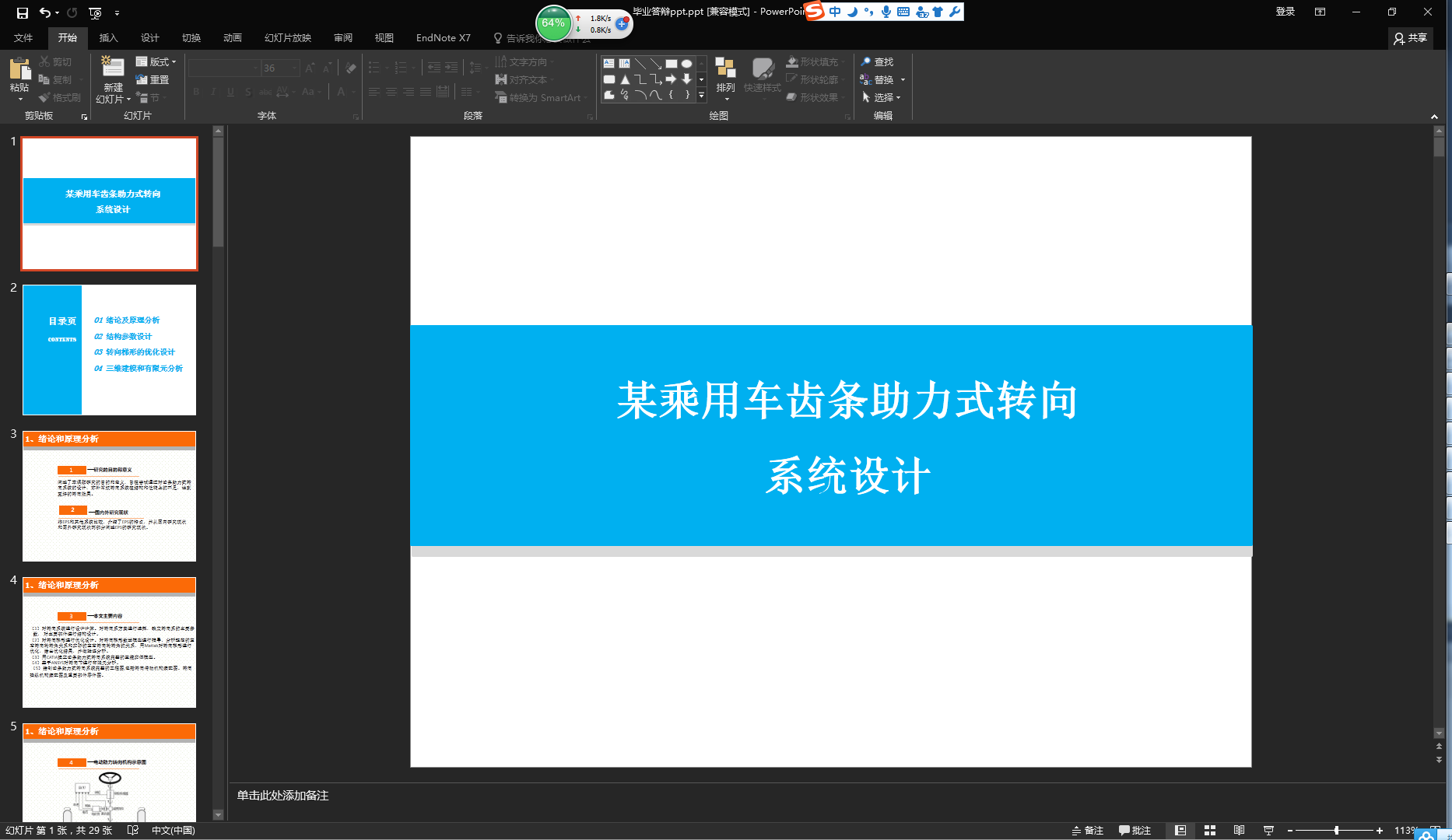Open the 视图 ribbon tab
Screen dimensions: 1452x840
point(384,37)
